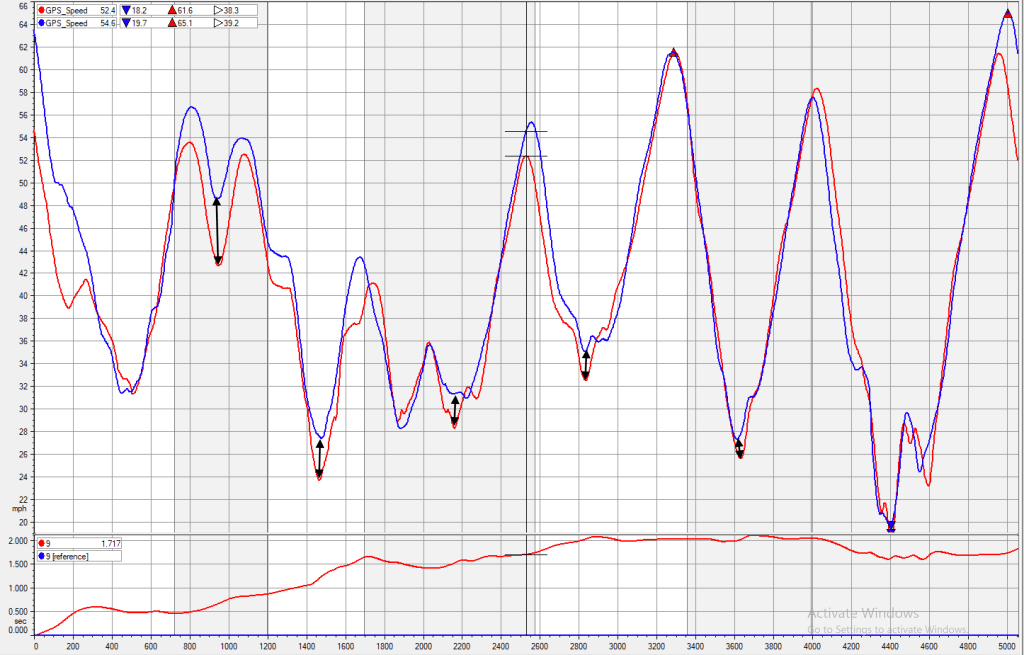1024x655 pixels.
Task: Click the lap 9 time delta value 1.717
Action: click(110, 543)
